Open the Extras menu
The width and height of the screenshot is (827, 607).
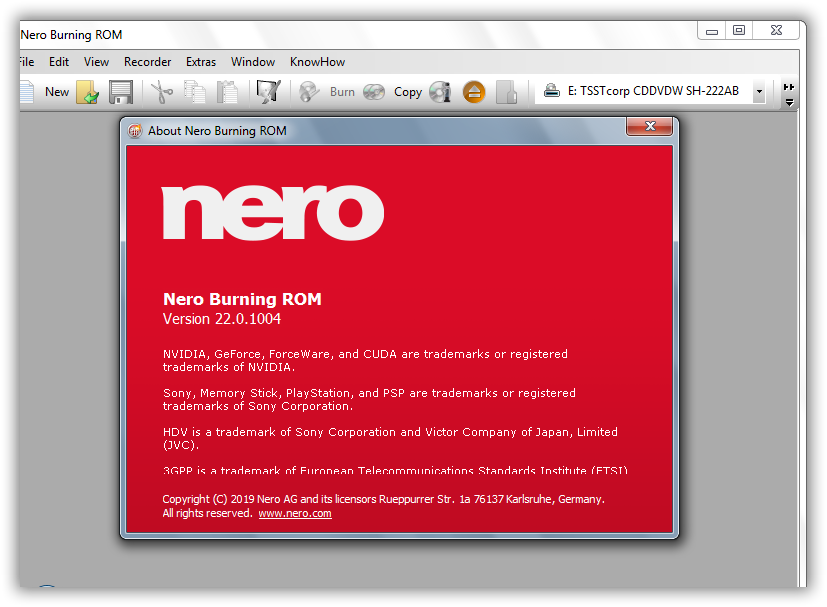[x=201, y=62]
